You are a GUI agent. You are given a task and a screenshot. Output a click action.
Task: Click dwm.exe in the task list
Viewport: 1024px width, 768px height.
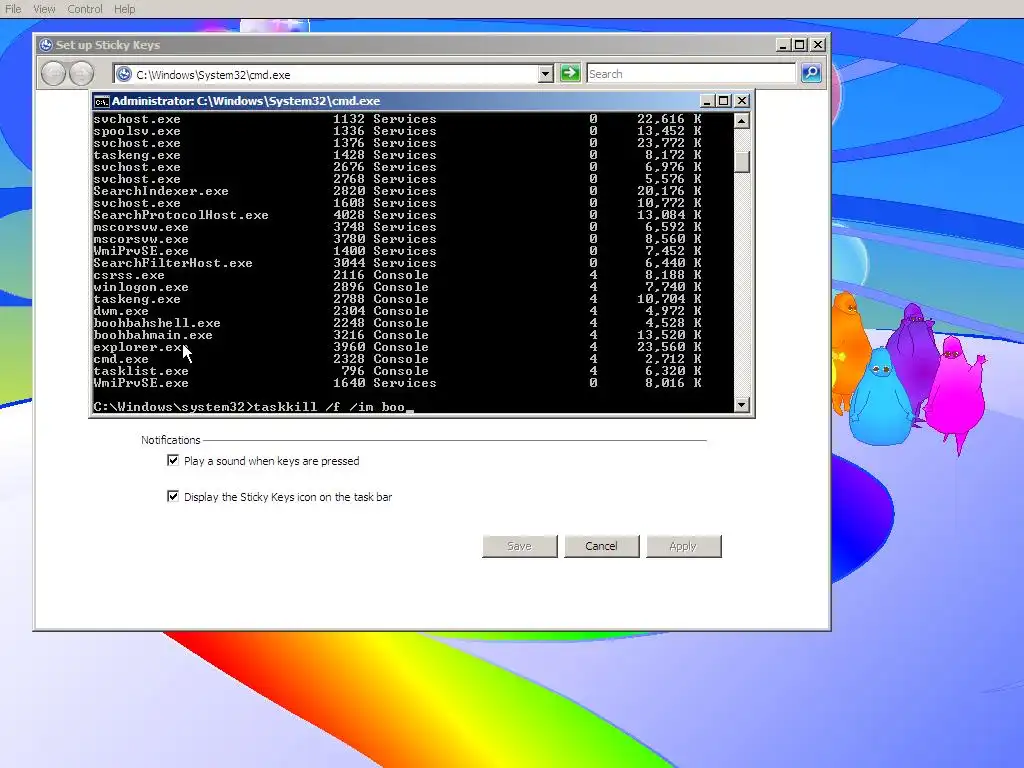pyautogui.click(x=121, y=312)
